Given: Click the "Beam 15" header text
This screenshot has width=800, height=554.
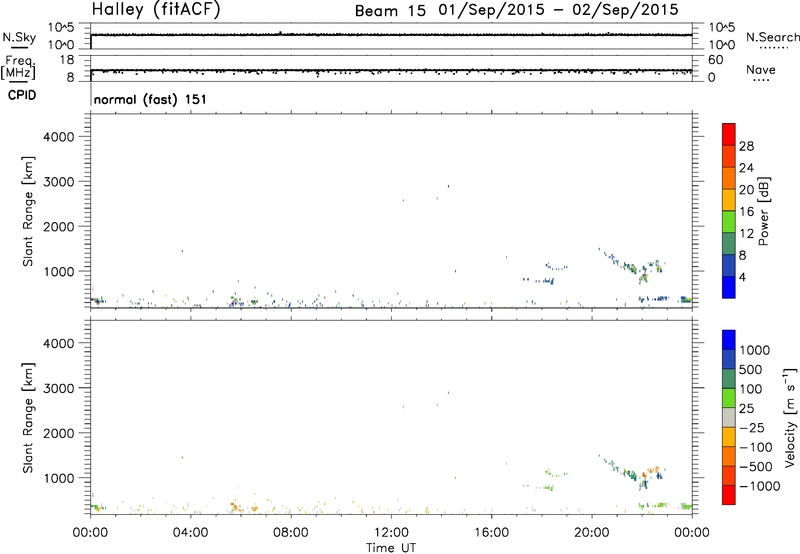Looking at the screenshot, I should (390, 11).
